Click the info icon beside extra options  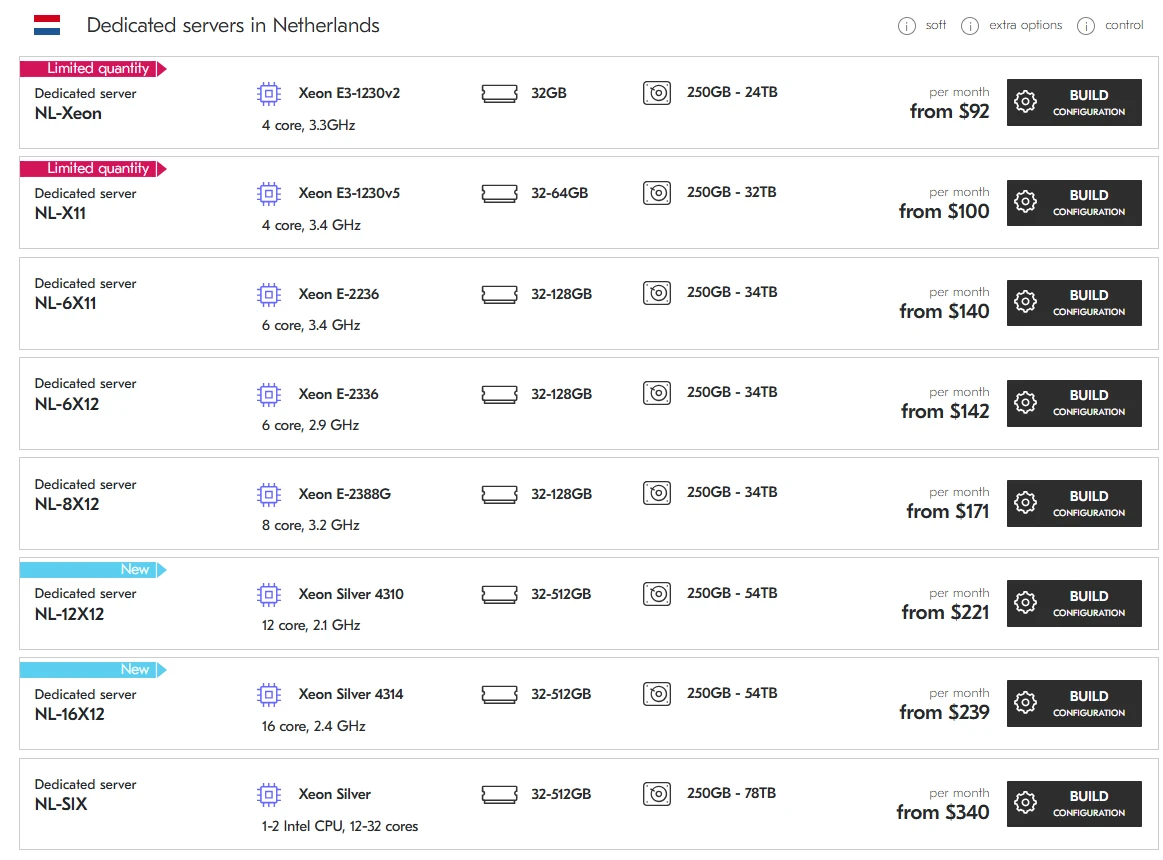(970, 26)
